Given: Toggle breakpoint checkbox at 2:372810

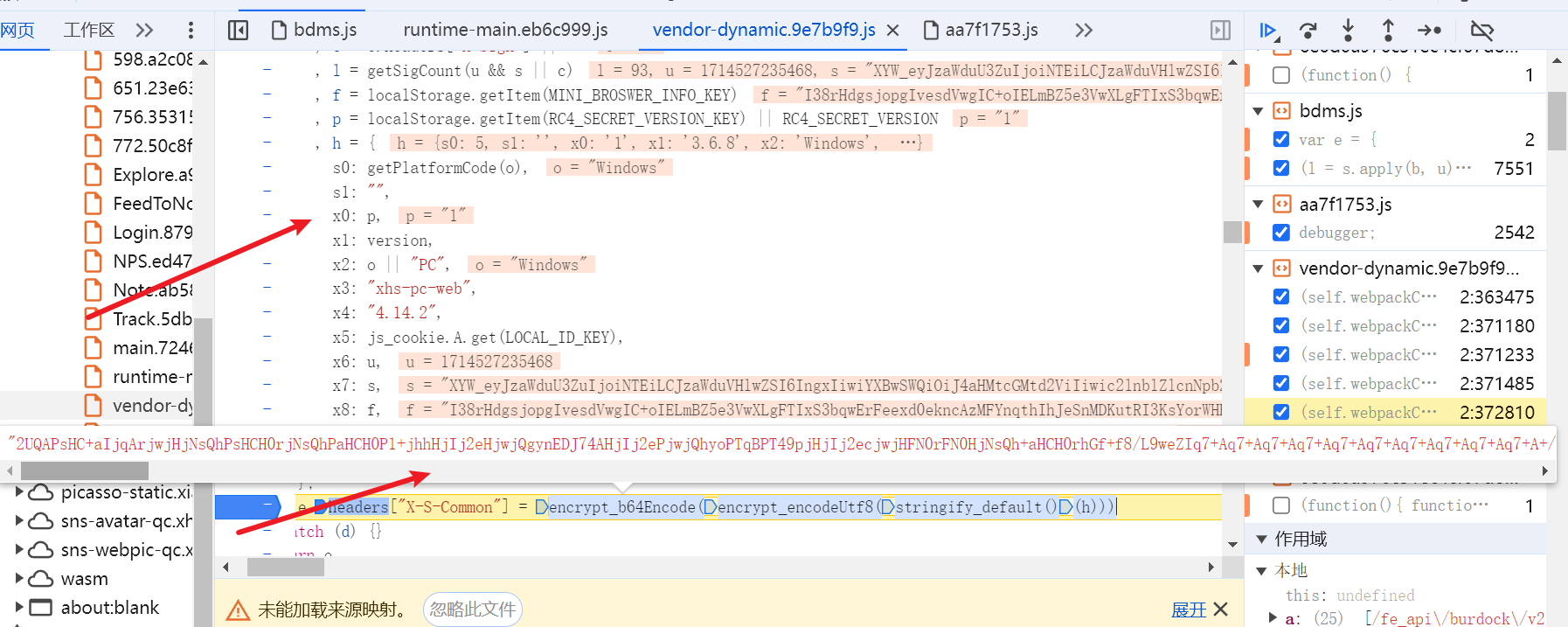Looking at the screenshot, I should (x=1281, y=413).
